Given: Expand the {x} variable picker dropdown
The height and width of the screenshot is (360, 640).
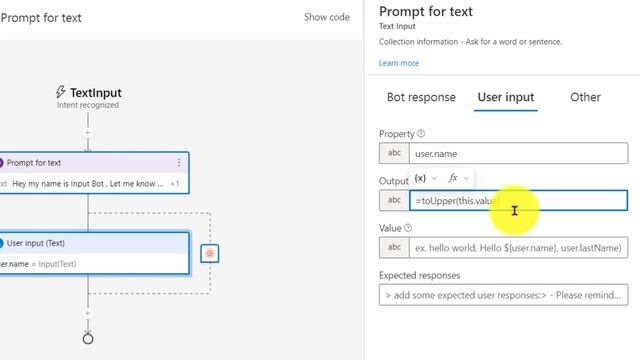Looking at the screenshot, I should pos(426,178).
